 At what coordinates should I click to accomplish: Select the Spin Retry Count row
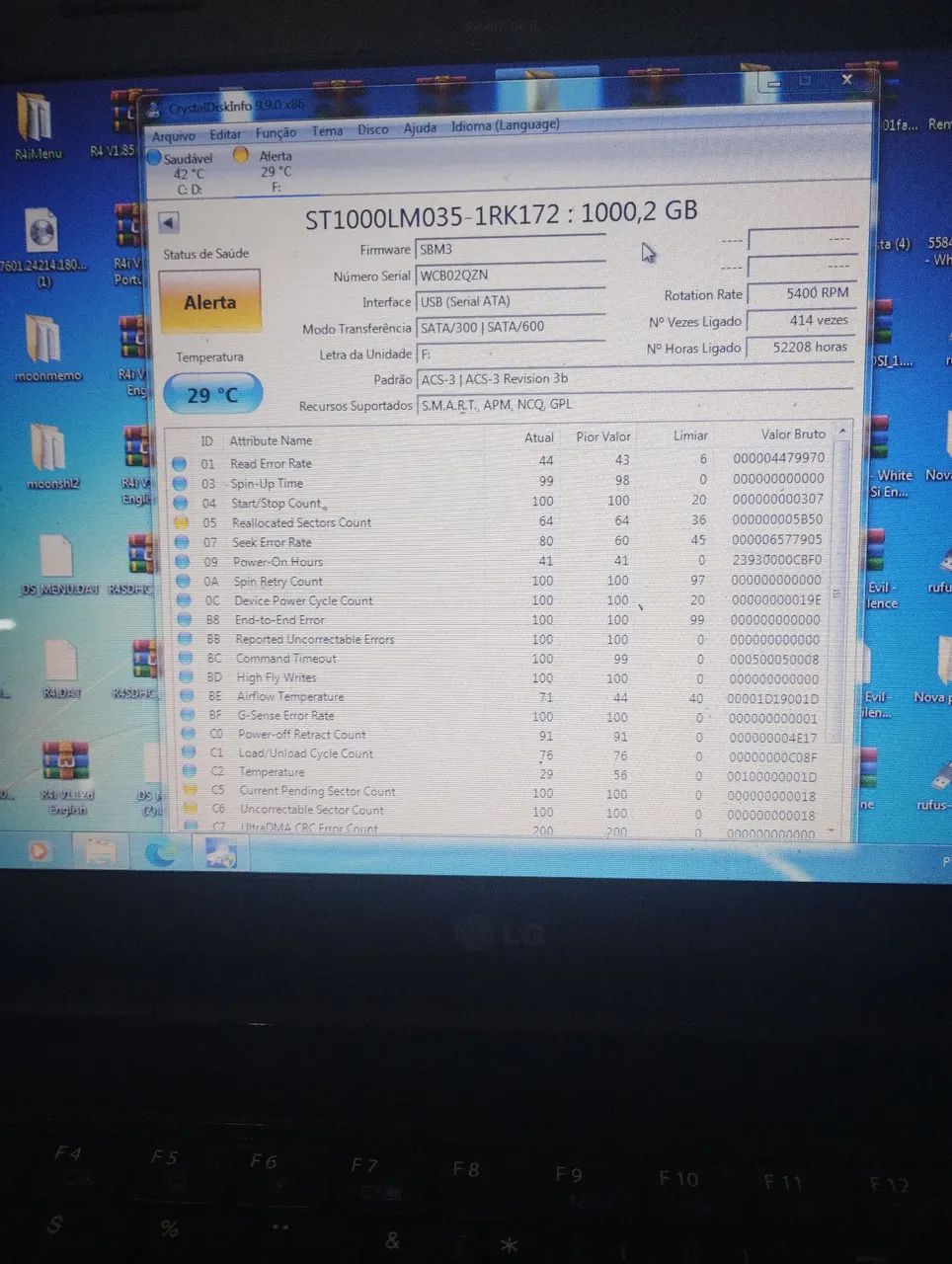click(502, 581)
